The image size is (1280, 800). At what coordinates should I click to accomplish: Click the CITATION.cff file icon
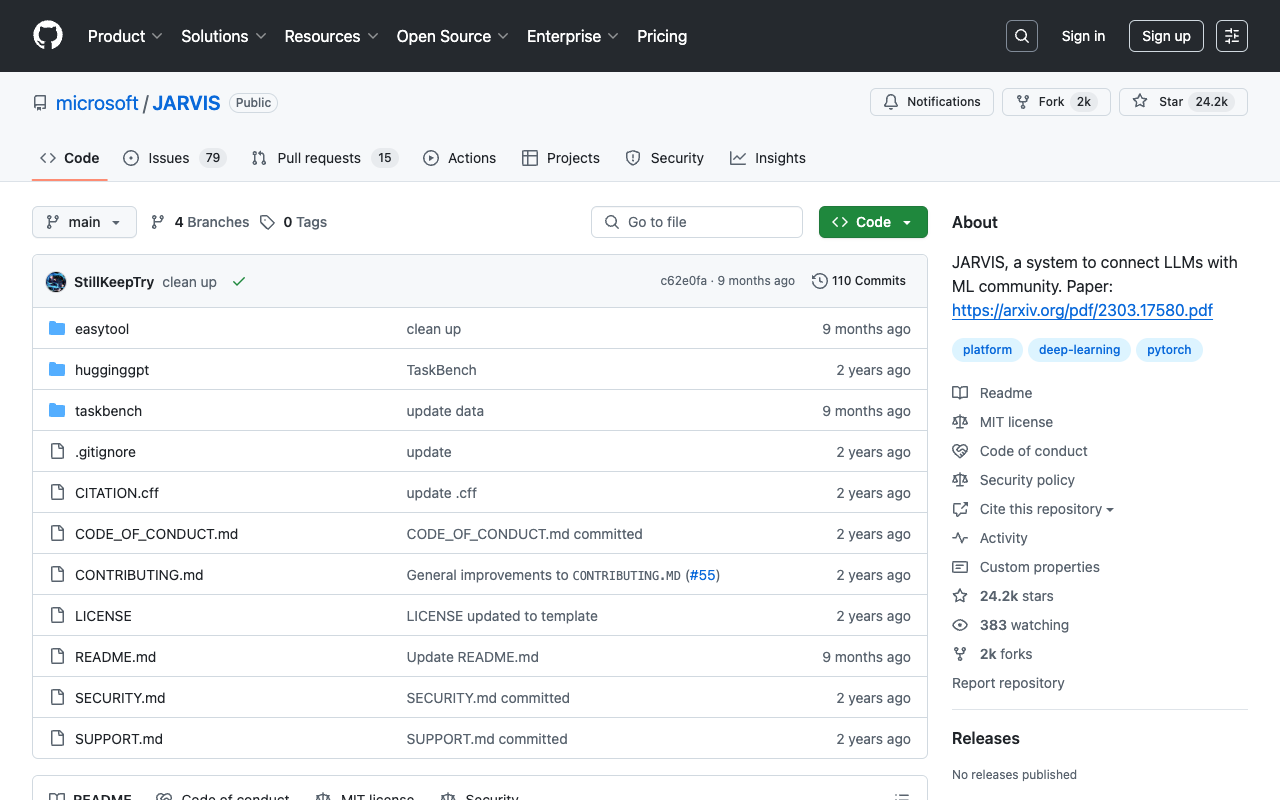[x=57, y=493]
